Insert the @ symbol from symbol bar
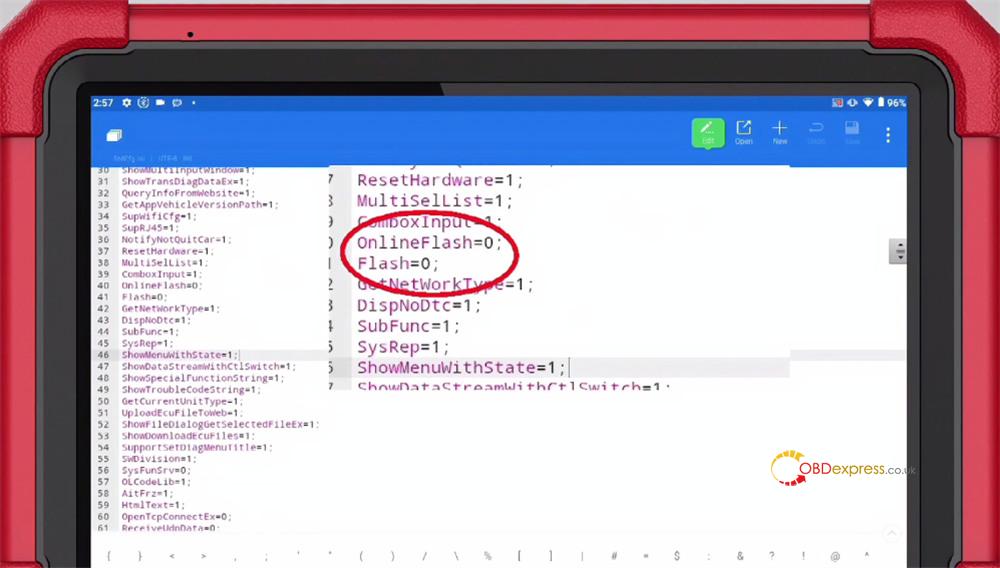Image resolution: width=1000 pixels, height=568 pixels. coord(835,555)
